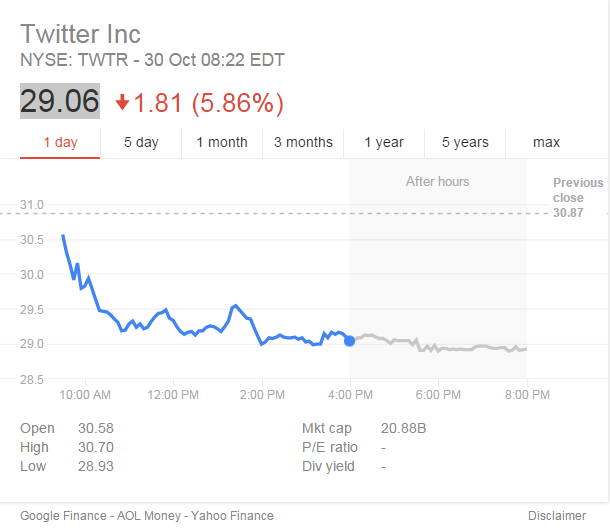Switch to the 5 day chart

click(x=141, y=142)
